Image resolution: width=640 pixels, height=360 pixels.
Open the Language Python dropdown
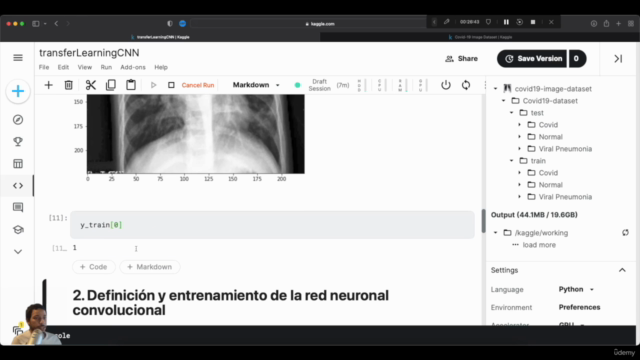(x=576, y=289)
